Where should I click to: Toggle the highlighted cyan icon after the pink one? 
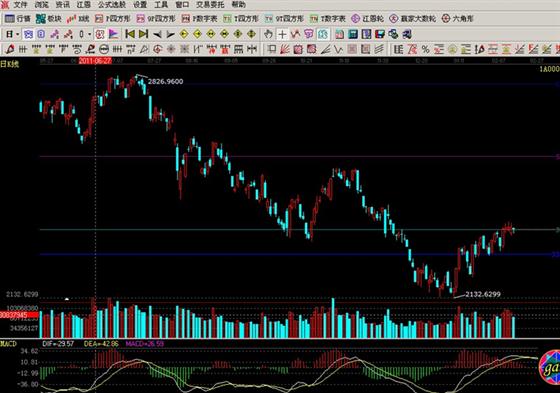(323, 34)
